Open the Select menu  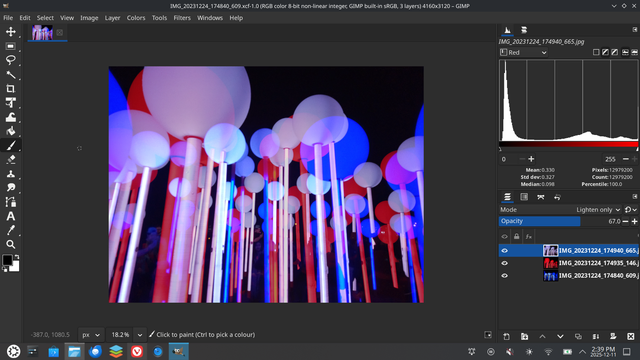point(45,18)
